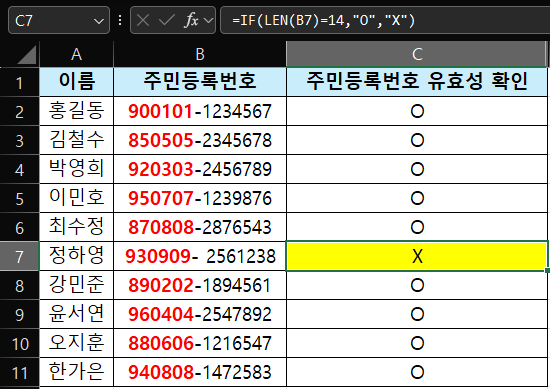Click the Cancel (X) formula icon

click(x=143, y=20)
